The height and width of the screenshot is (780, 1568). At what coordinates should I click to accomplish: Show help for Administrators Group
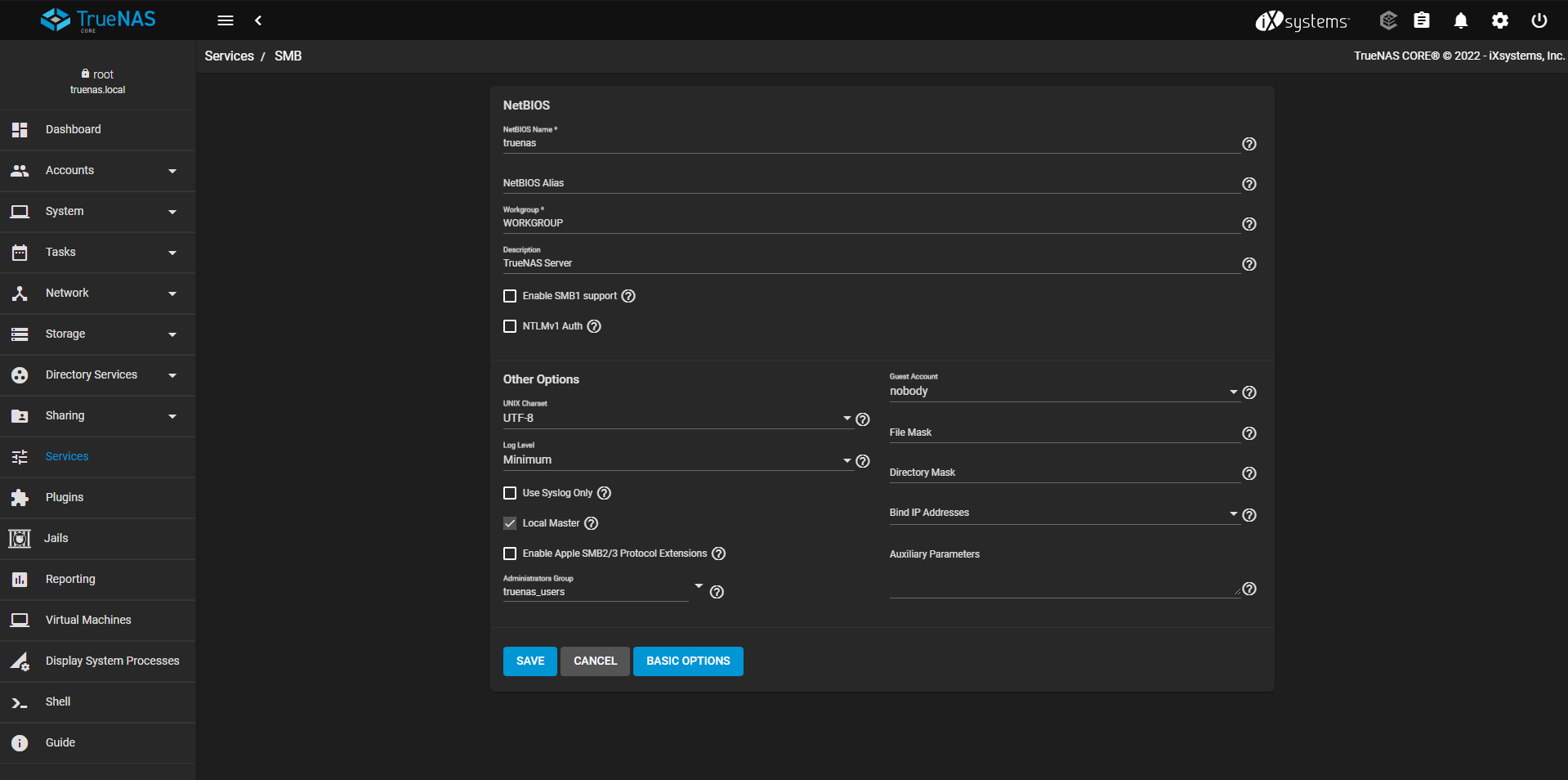717,592
